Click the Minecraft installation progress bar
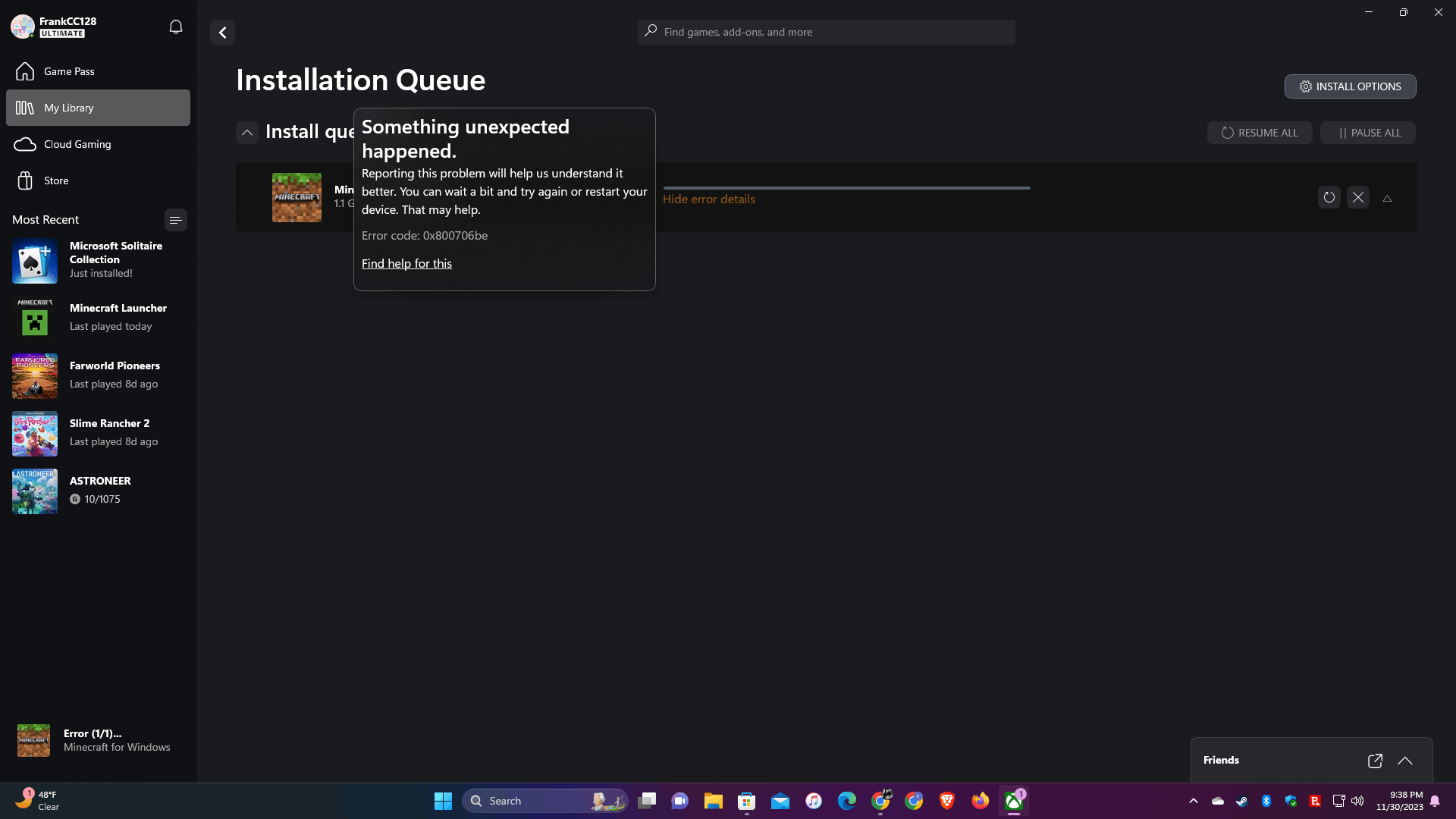This screenshot has width=1456, height=819. (x=846, y=188)
